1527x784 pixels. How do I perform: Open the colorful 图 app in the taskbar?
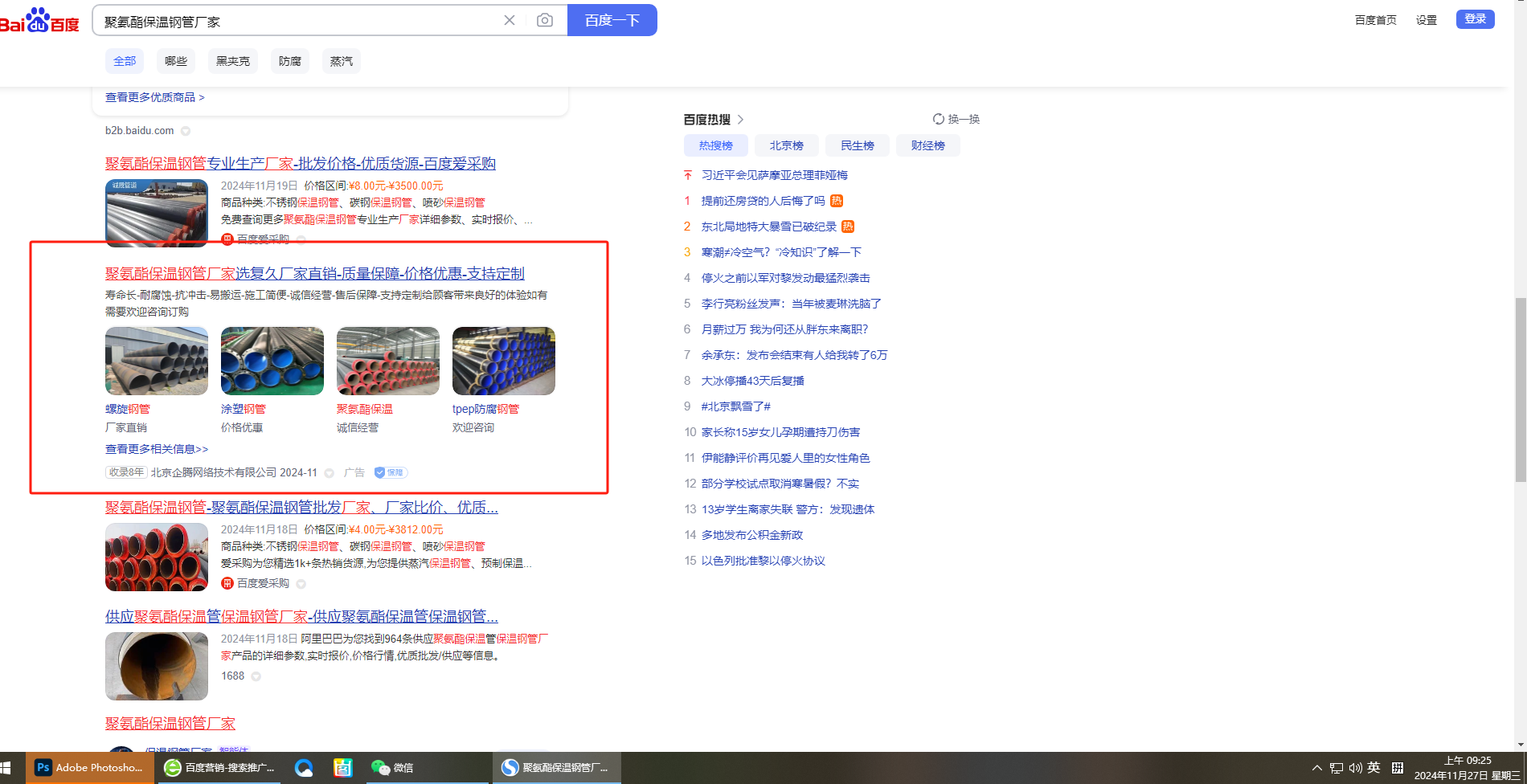click(343, 768)
